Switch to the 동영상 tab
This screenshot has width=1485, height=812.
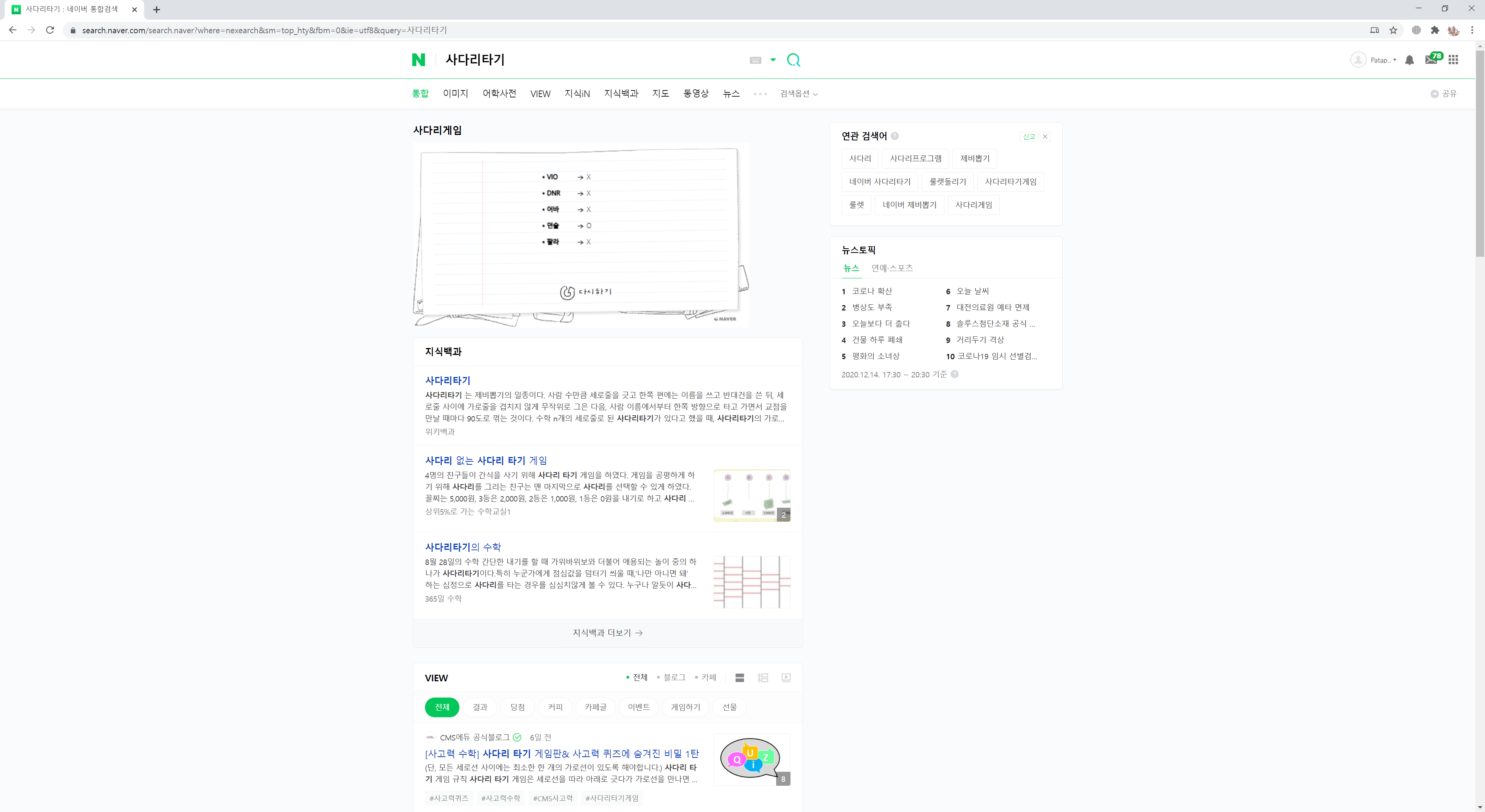point(696,93)
